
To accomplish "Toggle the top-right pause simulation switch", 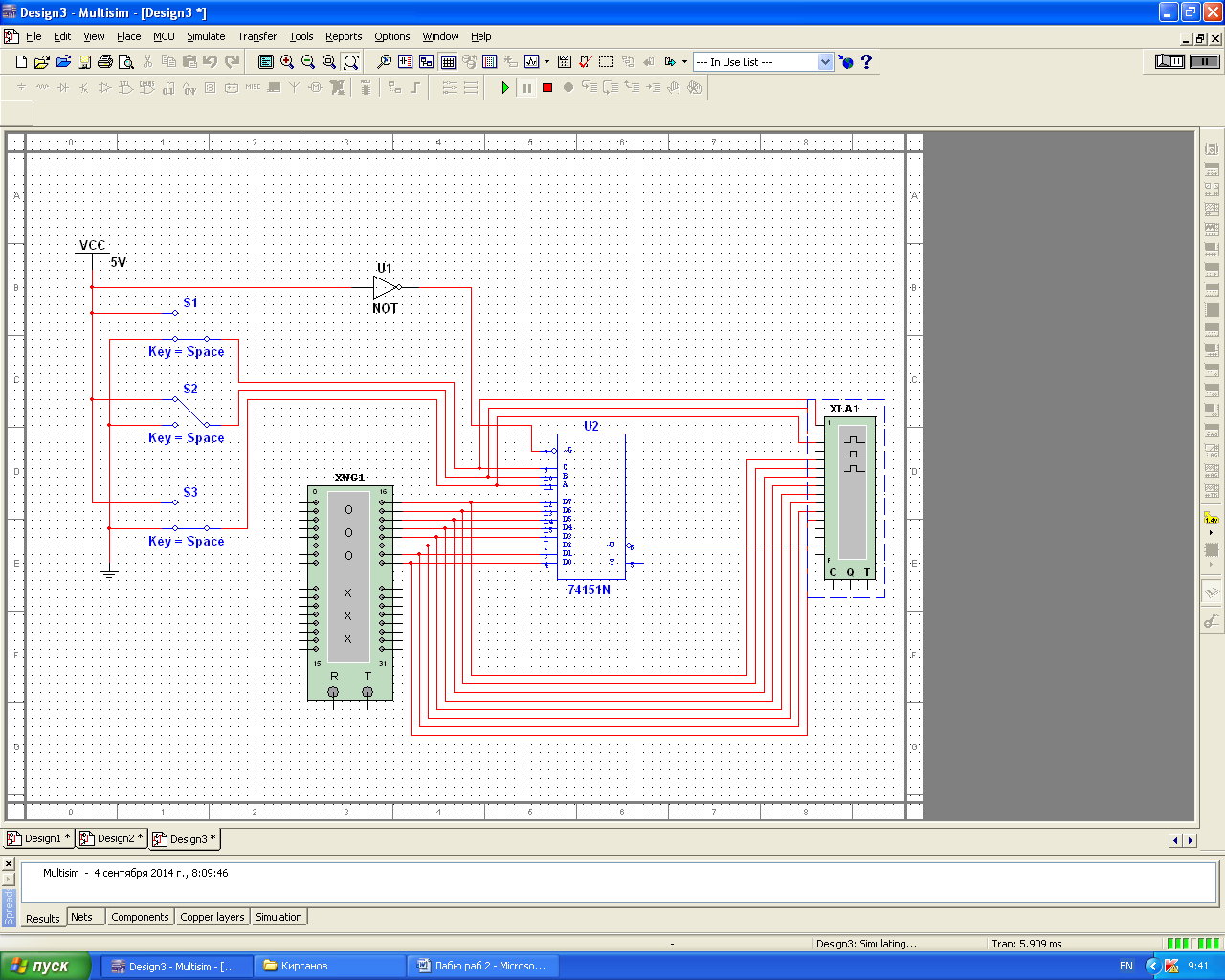I will pos(1204,61).
